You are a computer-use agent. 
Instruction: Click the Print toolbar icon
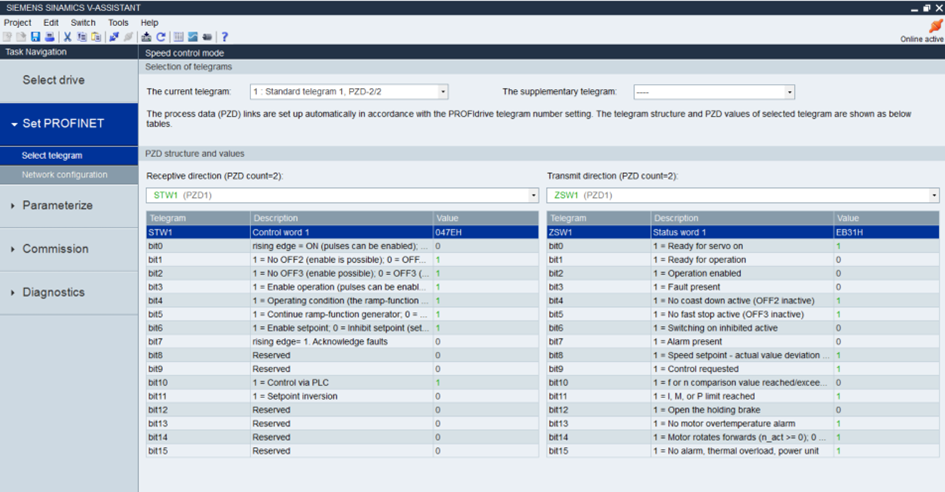tap(50, 37)
